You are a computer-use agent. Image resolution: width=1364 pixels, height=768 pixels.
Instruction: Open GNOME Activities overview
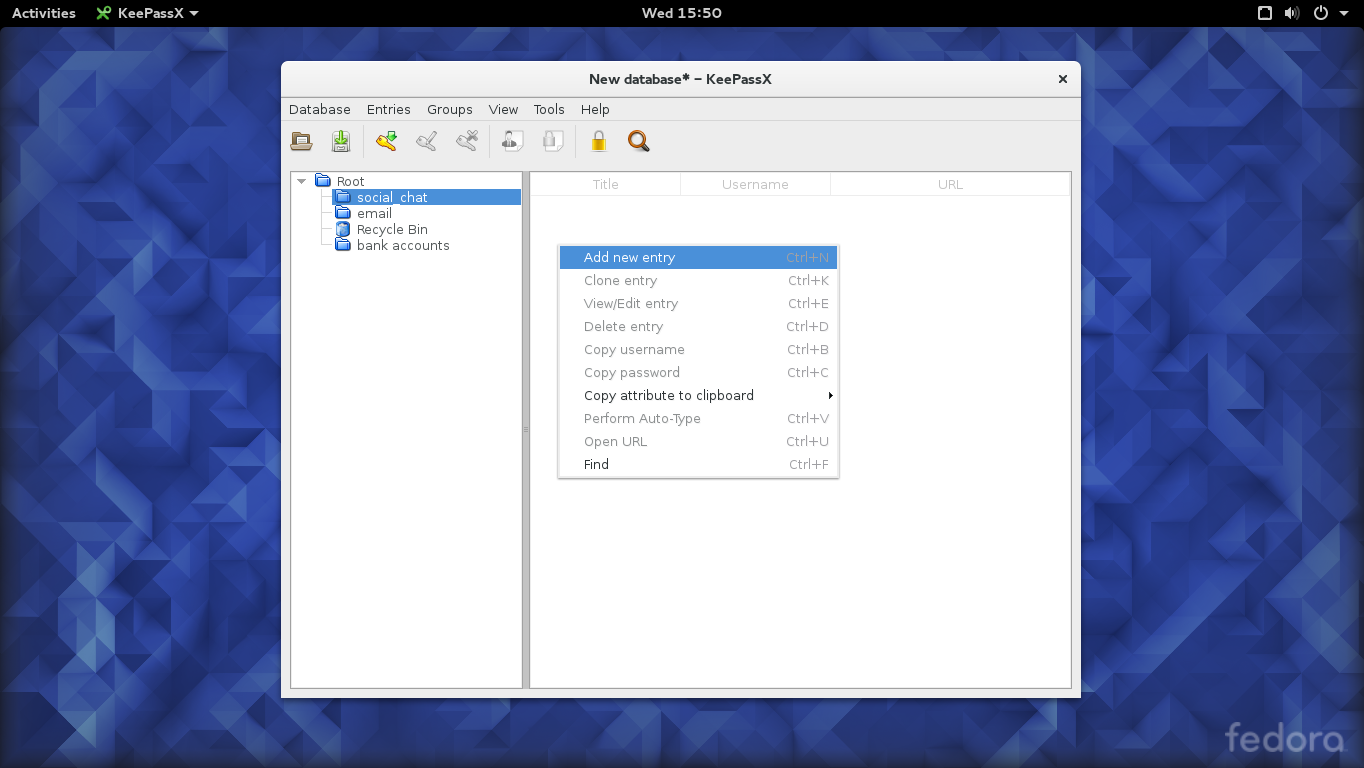[44, 13]
